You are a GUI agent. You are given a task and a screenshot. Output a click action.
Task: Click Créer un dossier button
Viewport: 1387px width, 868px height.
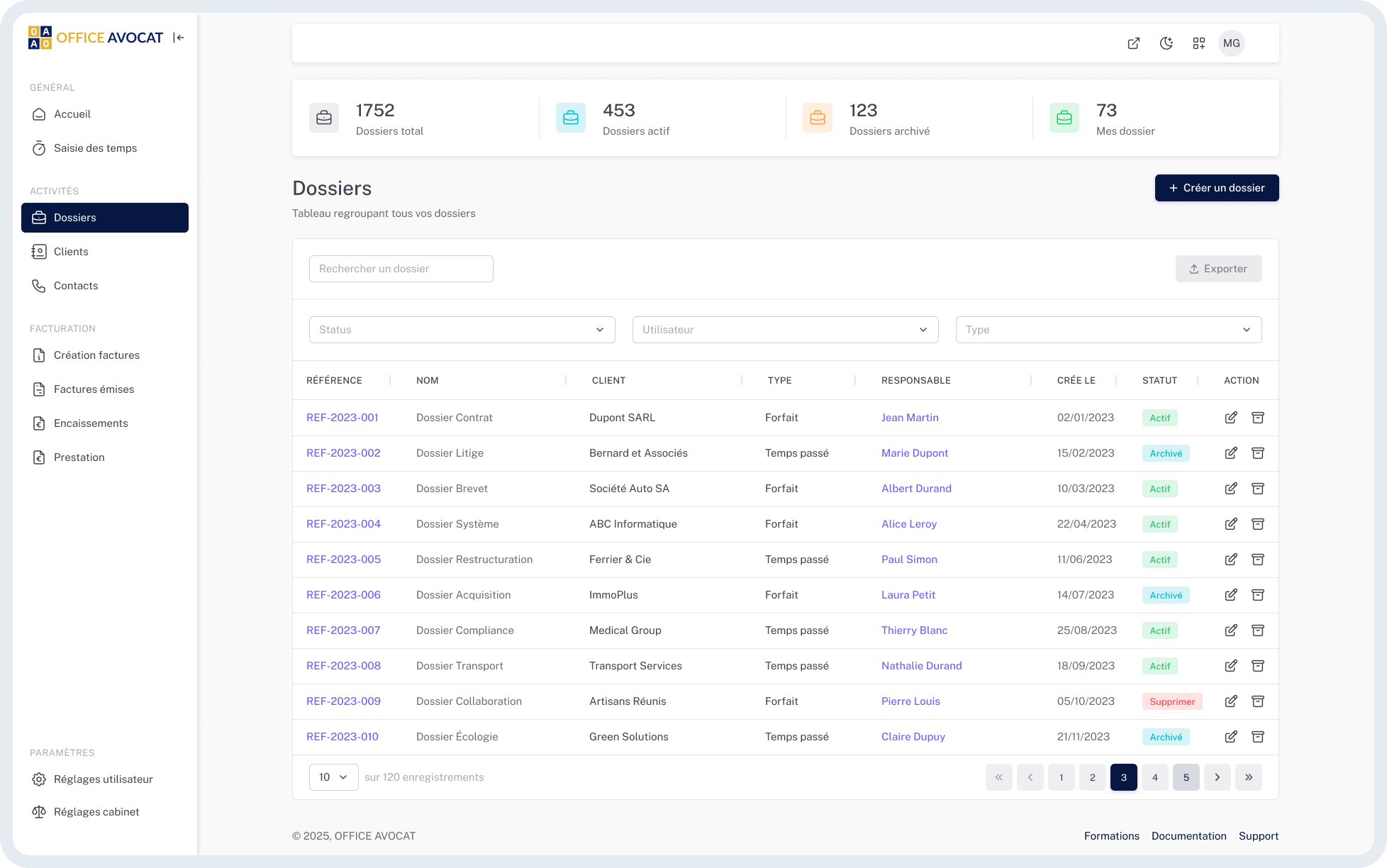pos(1217,188)
